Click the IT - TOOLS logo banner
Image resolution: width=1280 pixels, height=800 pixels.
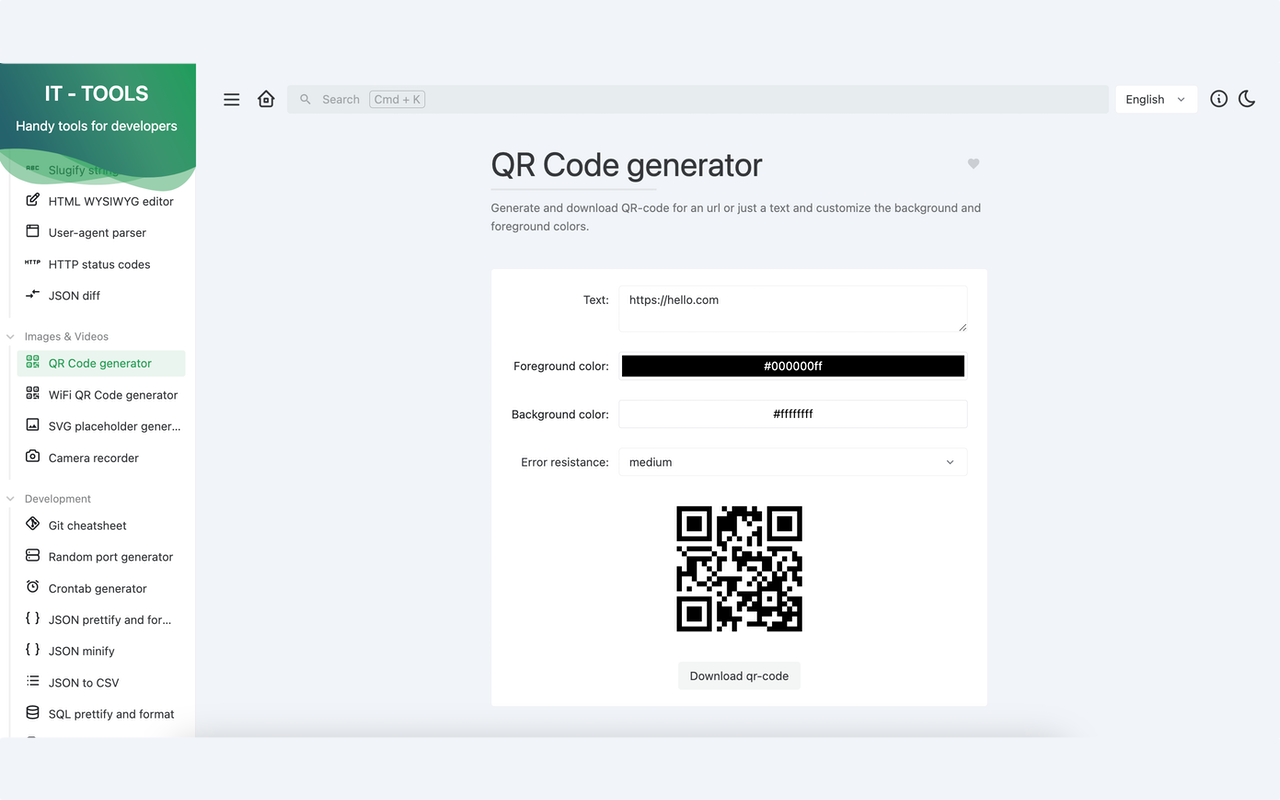(97, 108)
